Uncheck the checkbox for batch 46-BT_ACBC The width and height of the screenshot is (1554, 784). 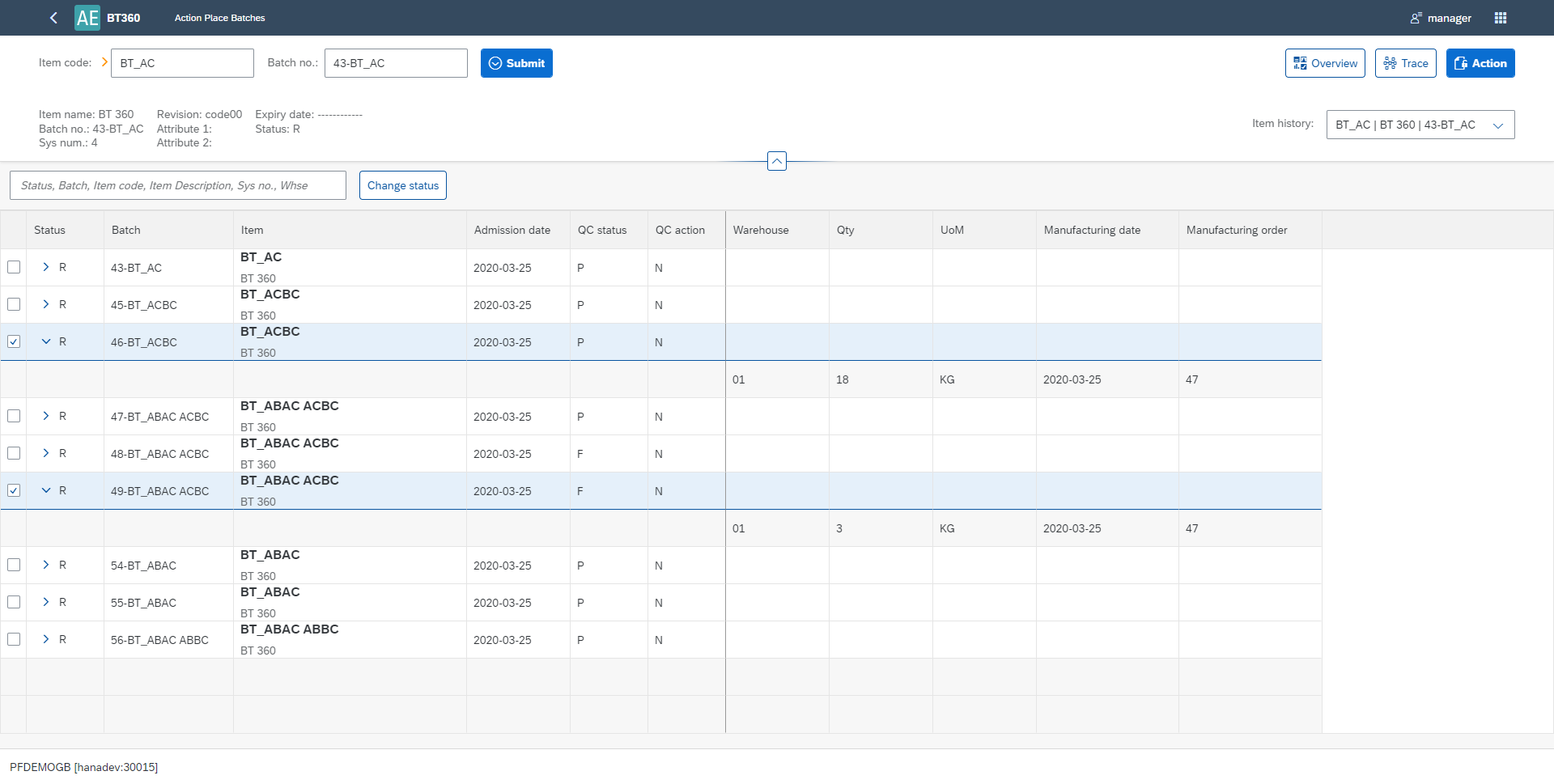(x=13, y=341)
